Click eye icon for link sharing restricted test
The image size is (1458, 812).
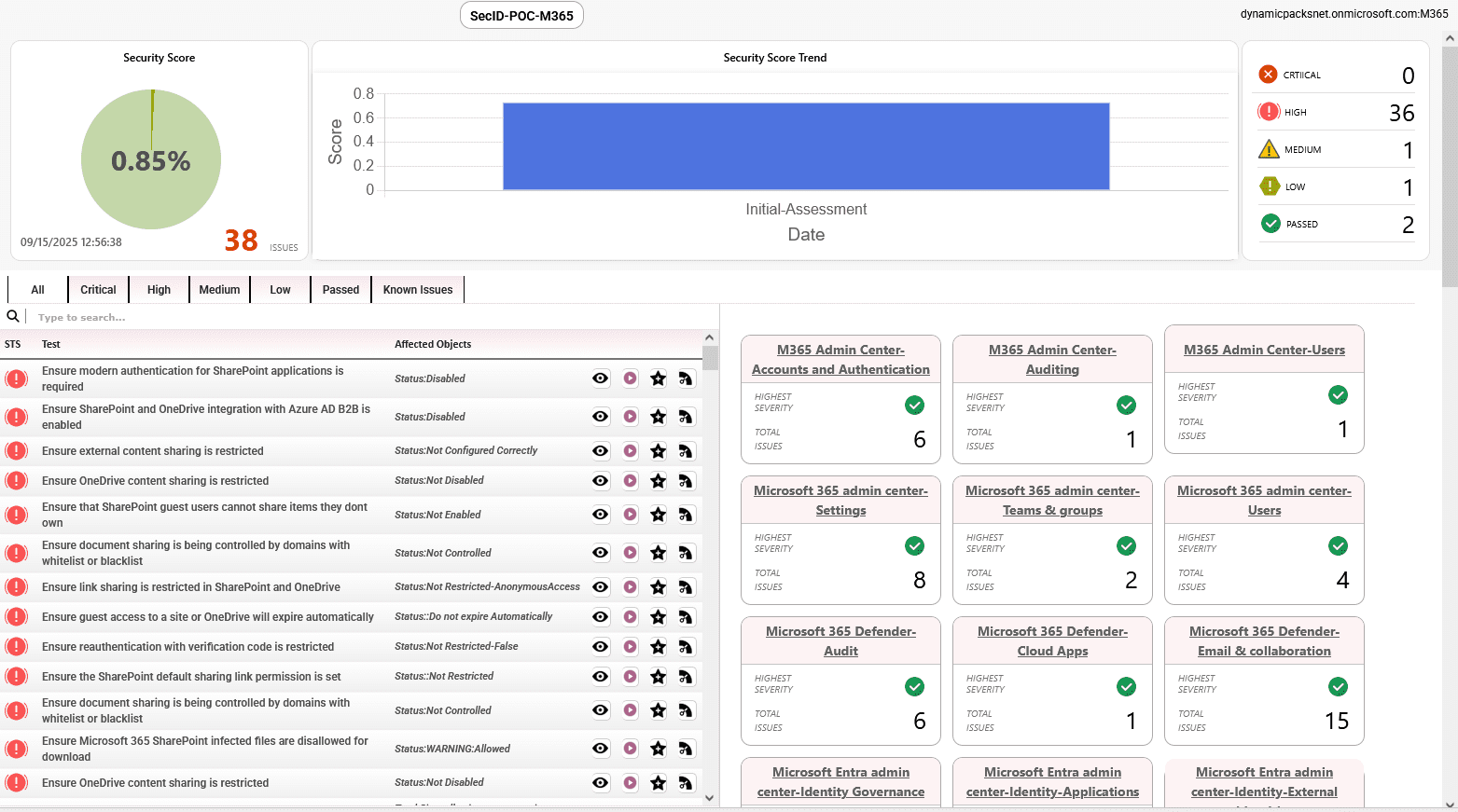601,587
